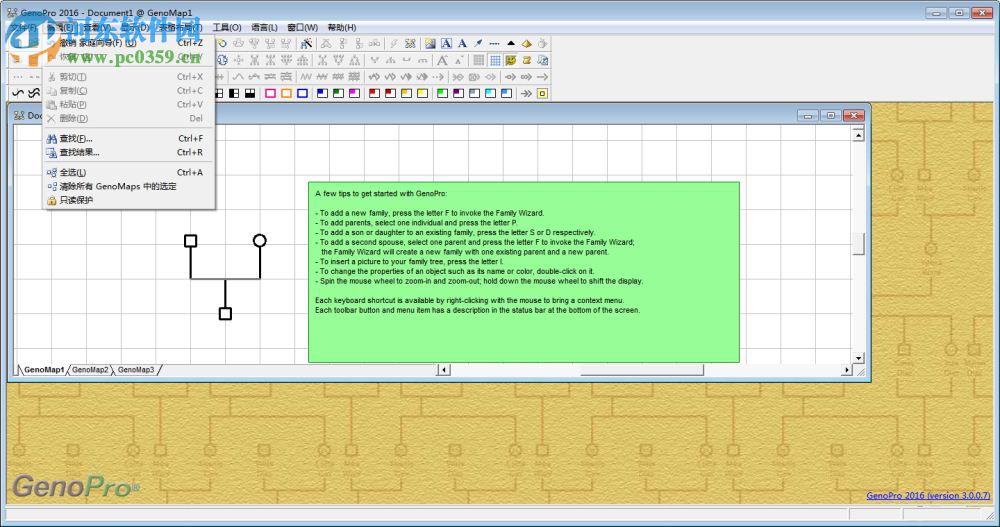Expand toolbar overflow double-arrow button
Viewport: 1000px width, 527px height.
click(526, 93)
